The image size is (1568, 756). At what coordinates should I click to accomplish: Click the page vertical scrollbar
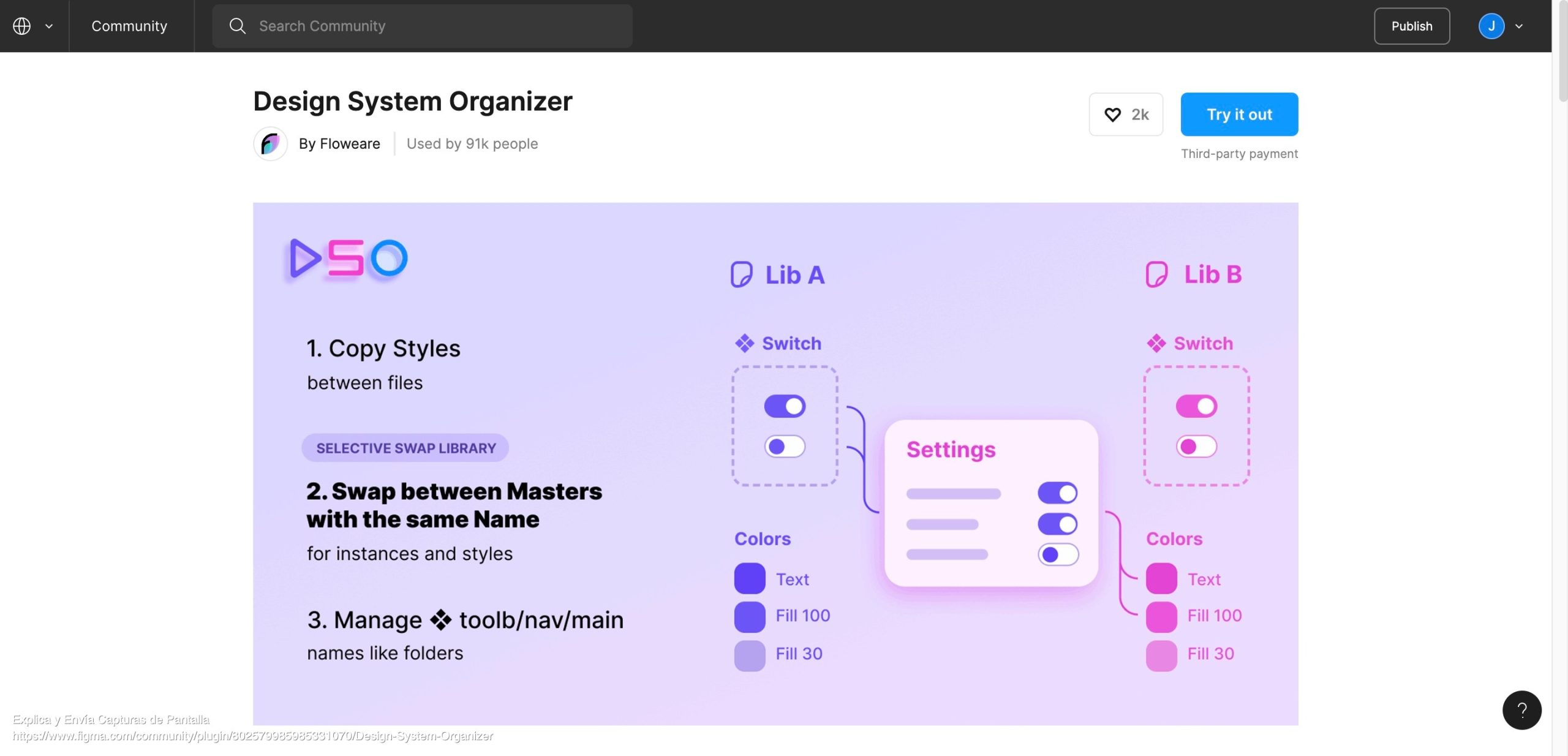pyautogui.click(x=1562, y=51)
